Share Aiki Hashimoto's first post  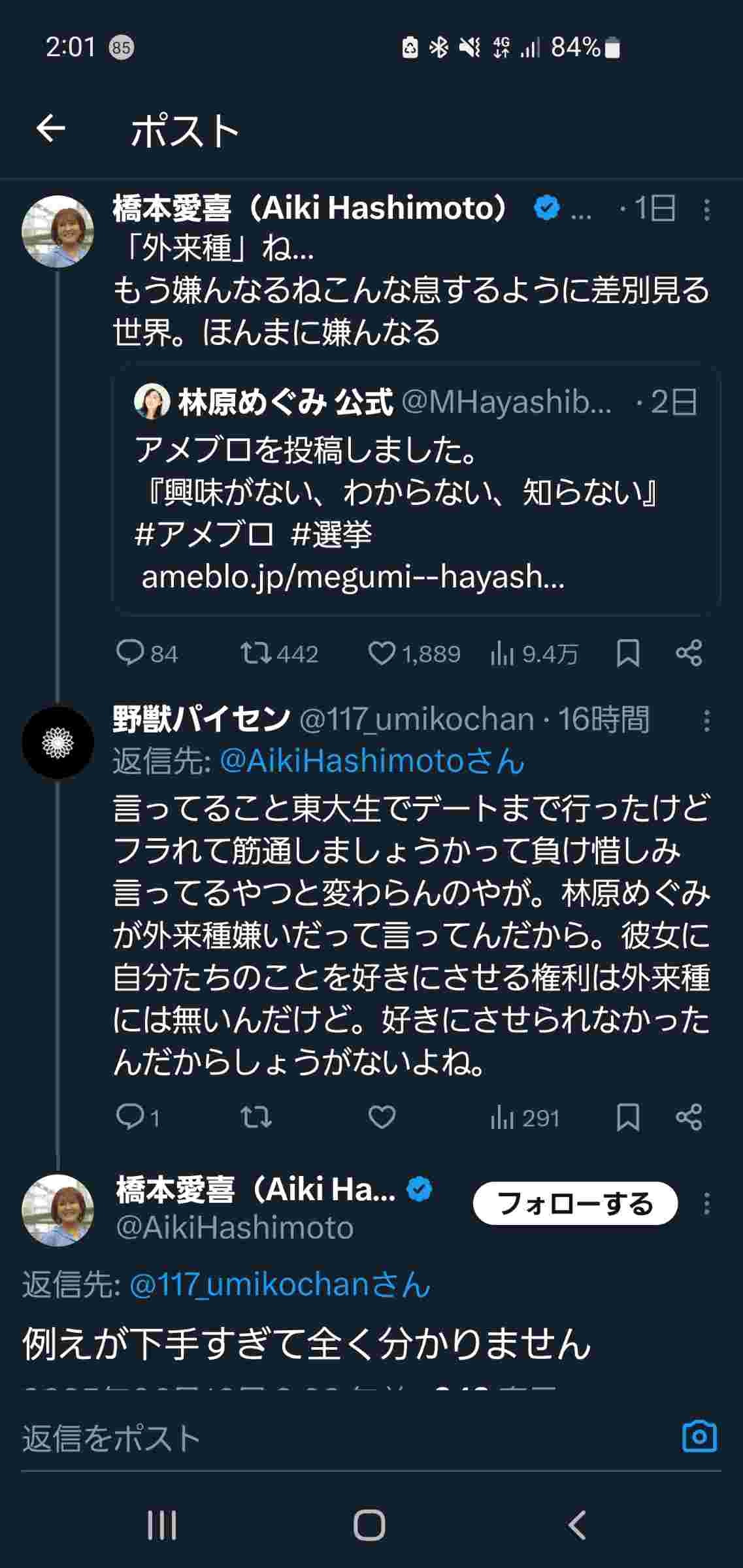pyautogui.click(x=689, y=653)
